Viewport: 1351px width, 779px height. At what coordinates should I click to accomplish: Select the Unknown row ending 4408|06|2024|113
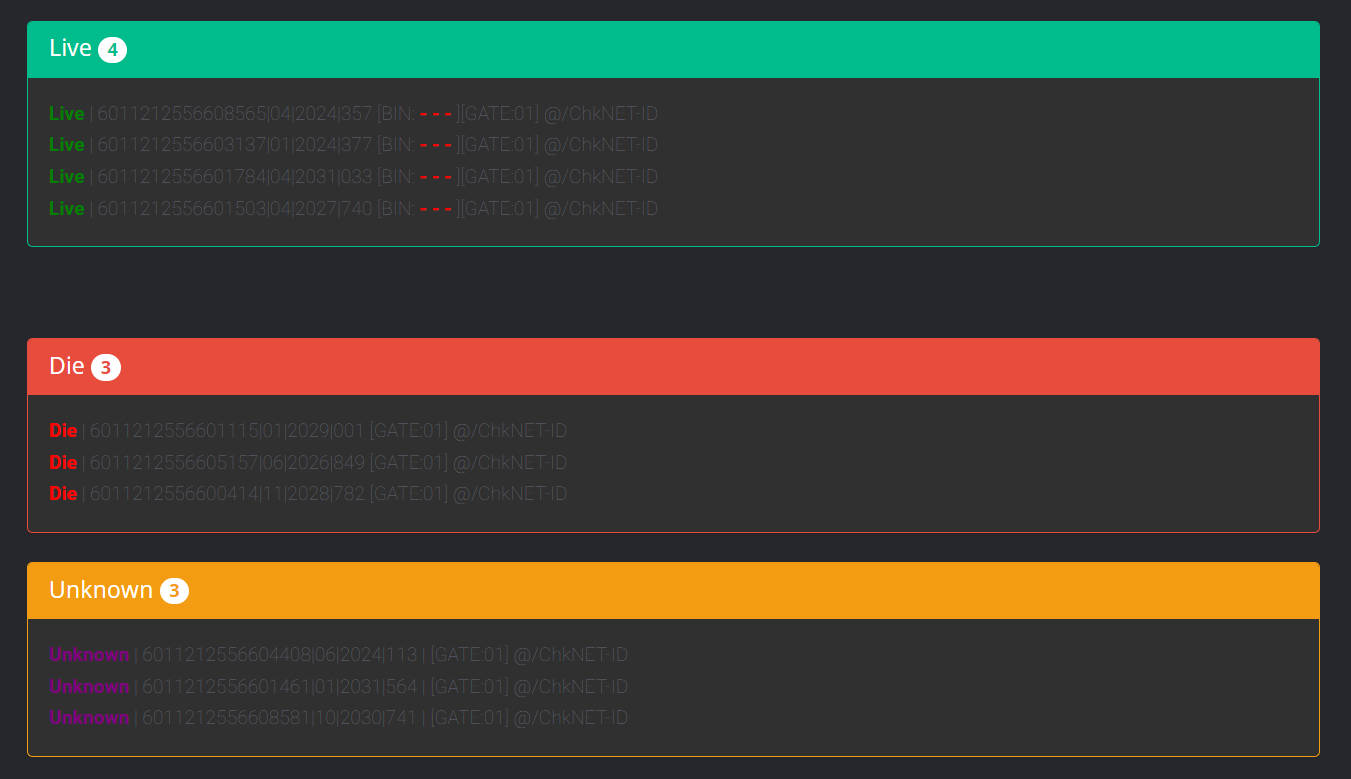click(339, 655)
